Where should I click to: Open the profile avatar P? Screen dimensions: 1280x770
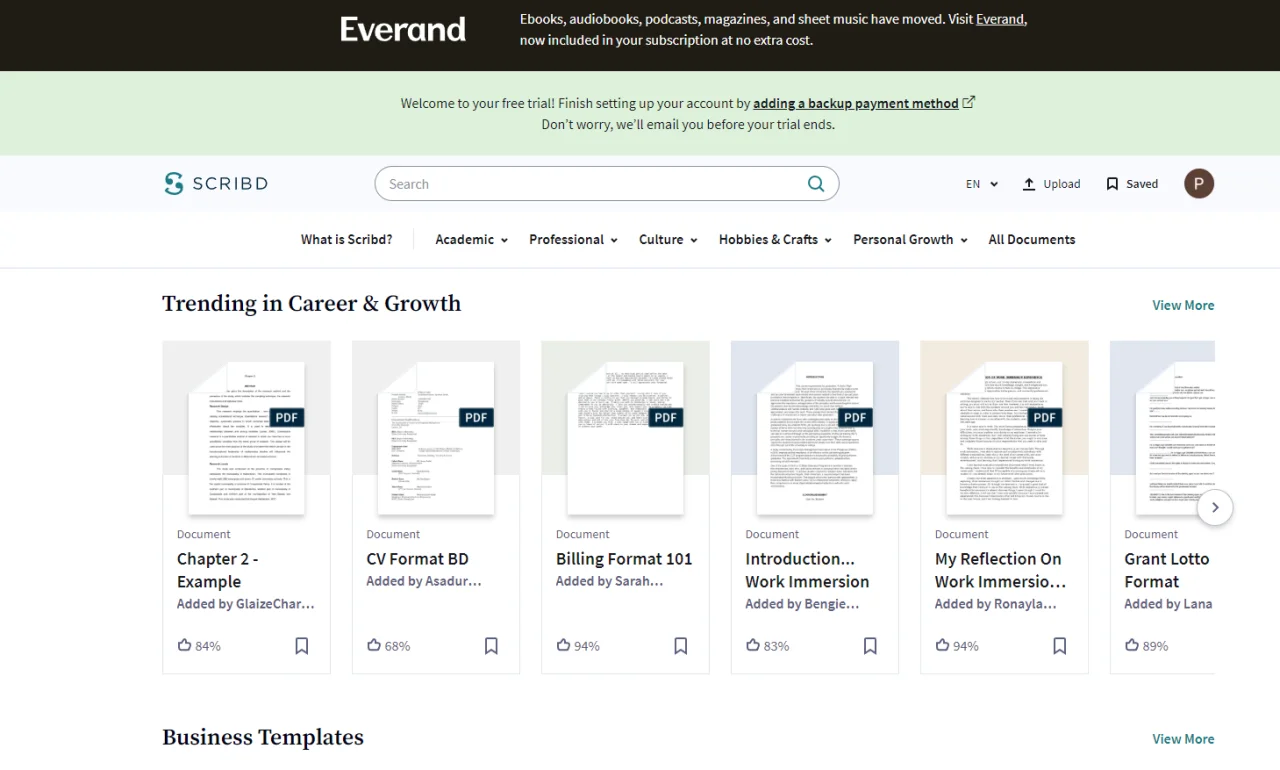1199,183
